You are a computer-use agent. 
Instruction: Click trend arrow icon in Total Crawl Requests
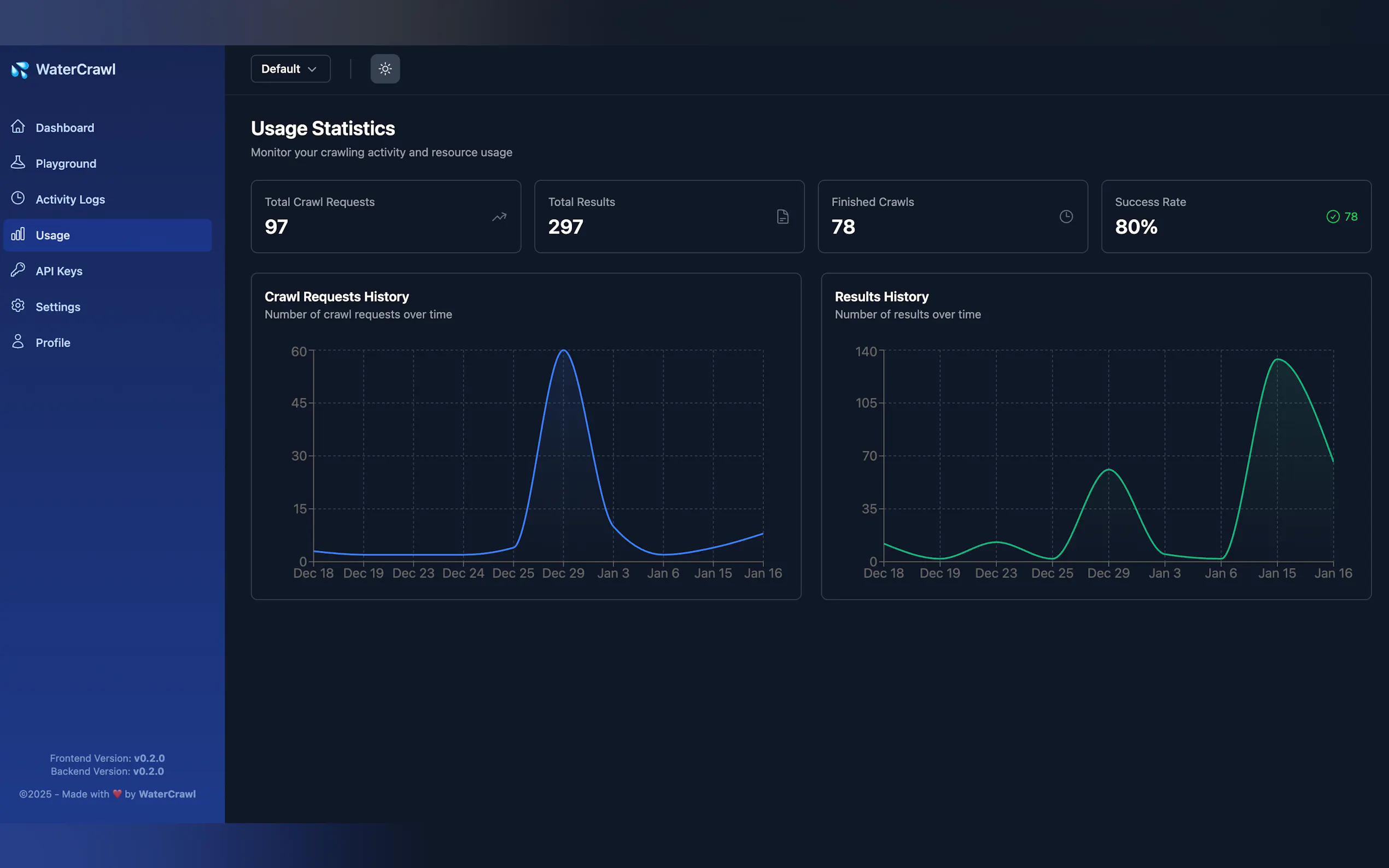pos(499,216)
